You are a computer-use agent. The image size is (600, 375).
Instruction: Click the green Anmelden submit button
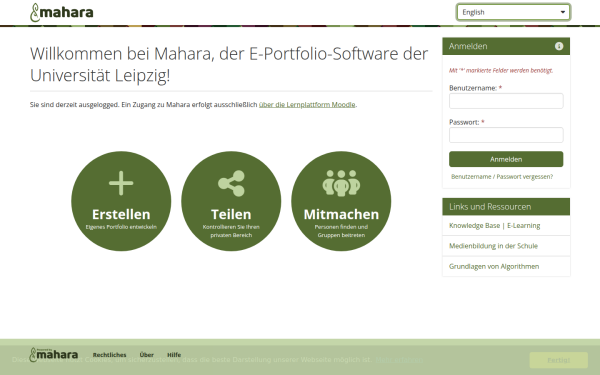(x=506, y=159)
